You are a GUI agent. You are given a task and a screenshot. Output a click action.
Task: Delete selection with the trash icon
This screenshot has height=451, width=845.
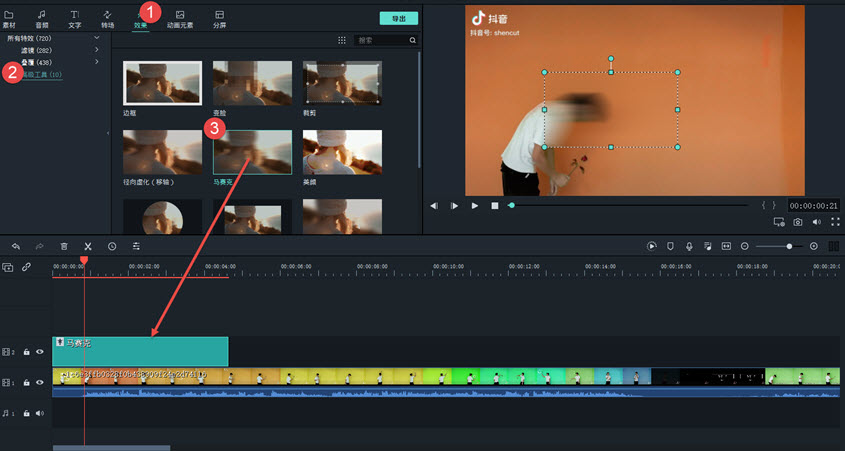pos(64,246)
